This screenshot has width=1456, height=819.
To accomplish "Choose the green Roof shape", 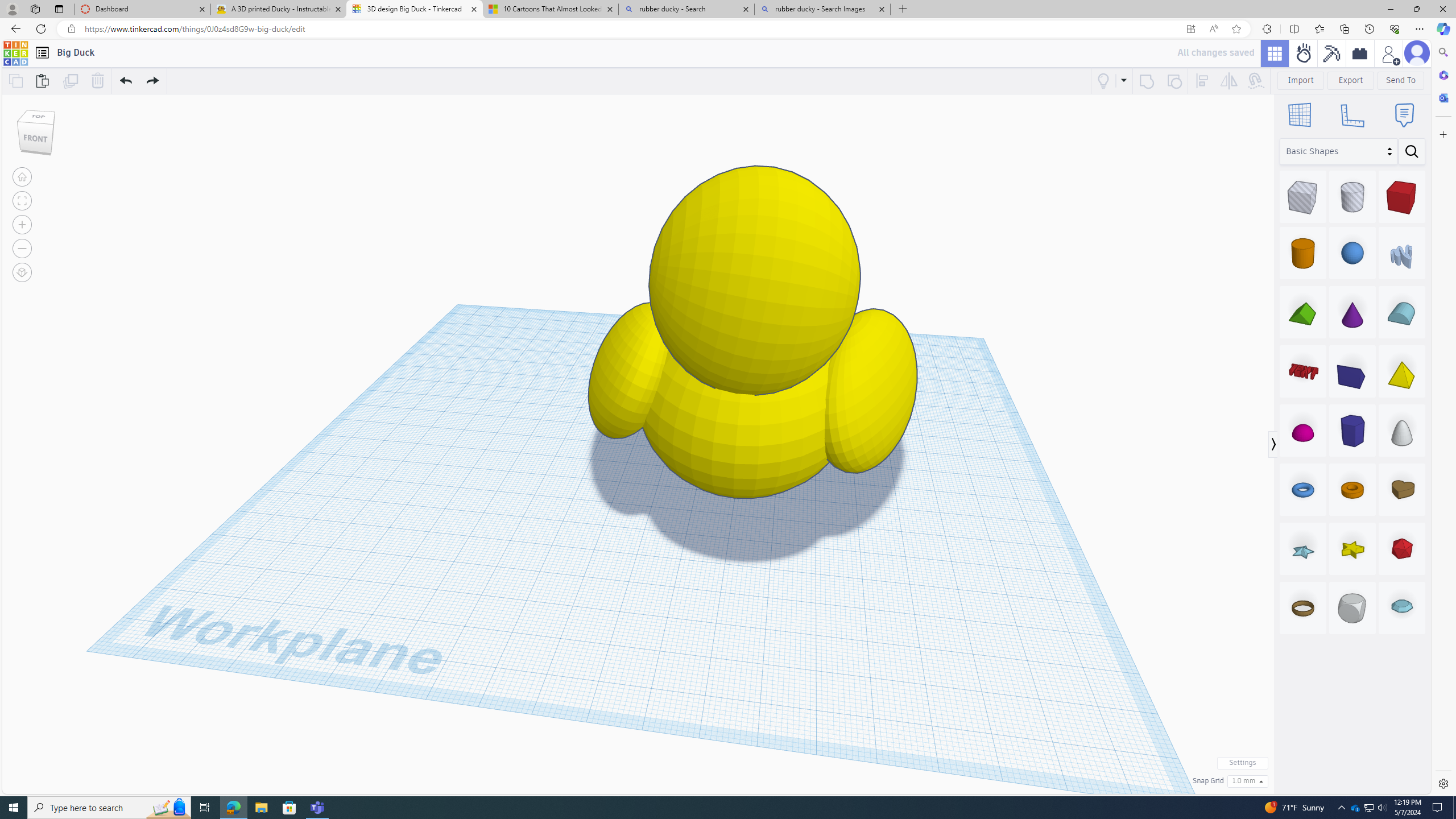I will (x=1302, y=313).
